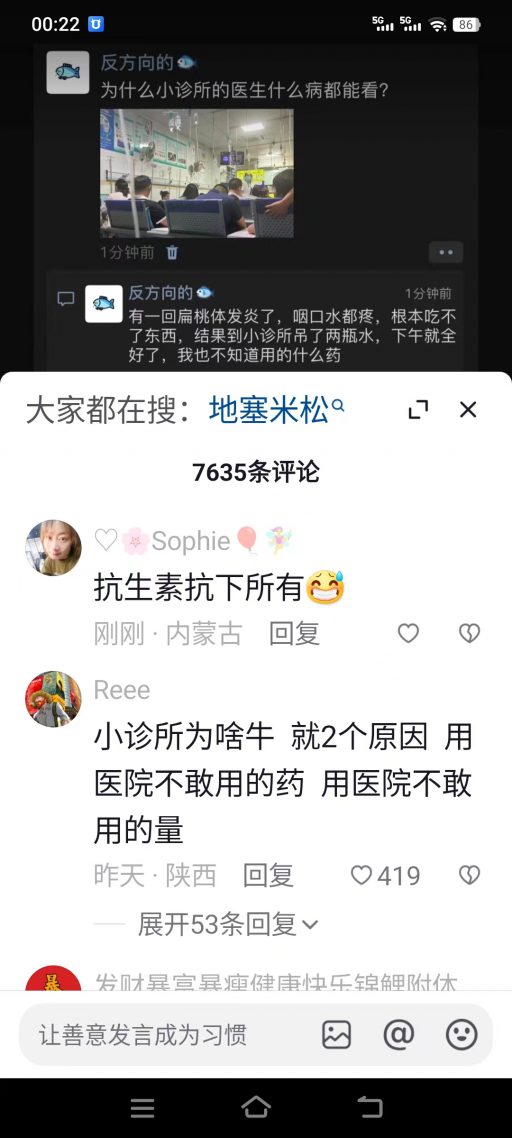Open the emoji picker icon

(x=461, y=1034)
